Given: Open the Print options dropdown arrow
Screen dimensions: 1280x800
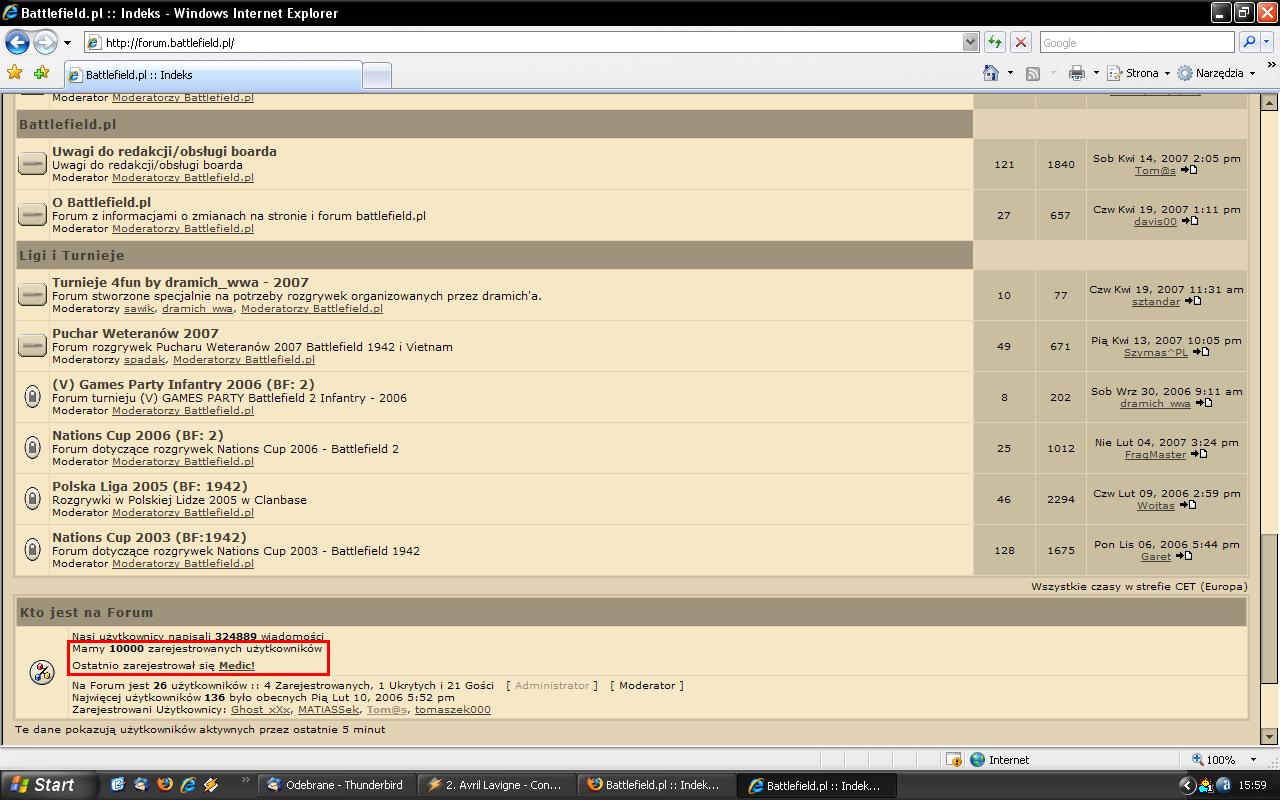Looking at the screenshot, I should coord(1096,73).
